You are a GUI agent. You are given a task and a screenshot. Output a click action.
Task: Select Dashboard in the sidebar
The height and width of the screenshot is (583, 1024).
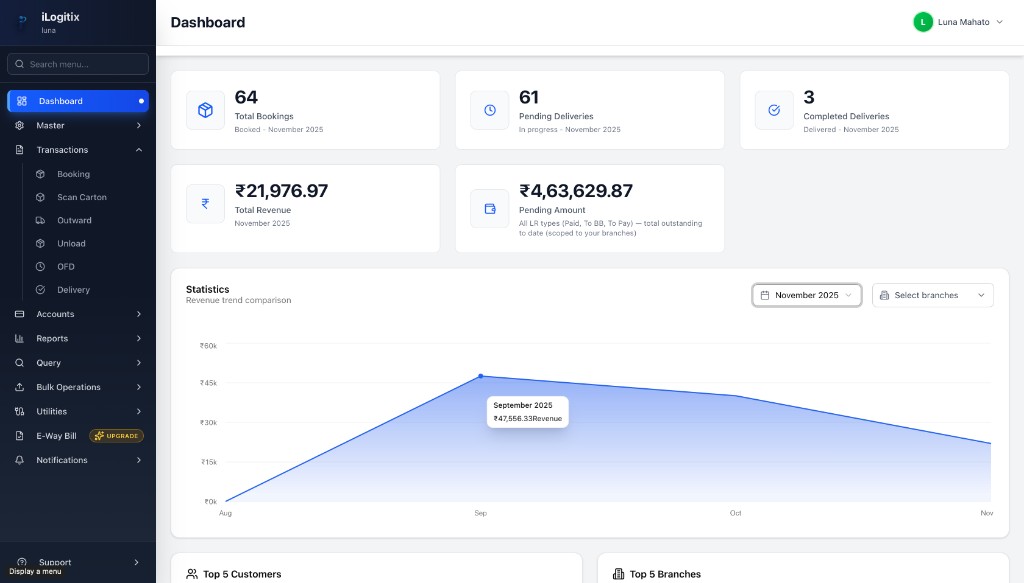[x=78, y=101]
